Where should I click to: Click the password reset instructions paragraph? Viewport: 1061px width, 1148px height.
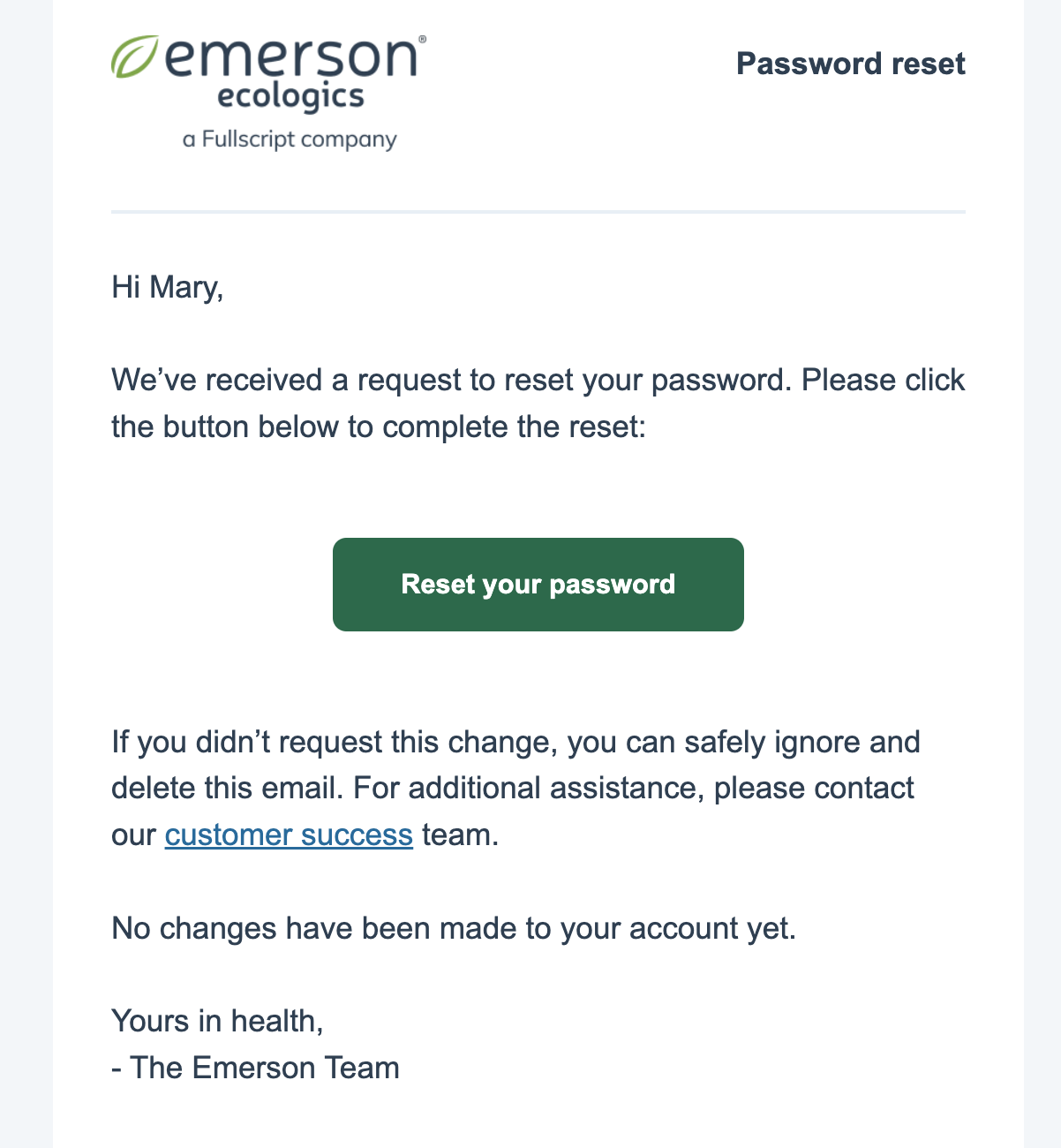point(538,403)
